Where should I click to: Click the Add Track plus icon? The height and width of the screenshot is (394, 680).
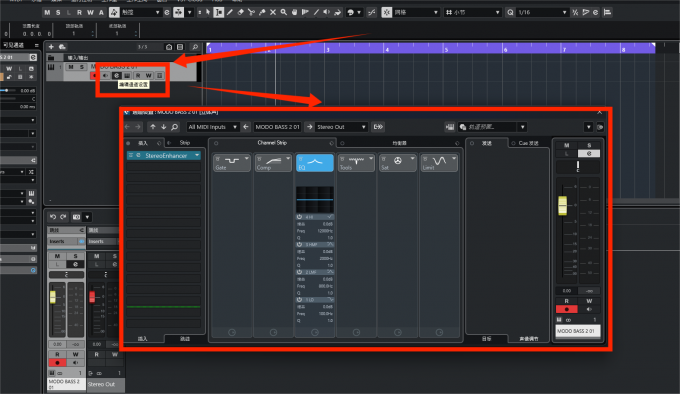(x=51, y=47)
